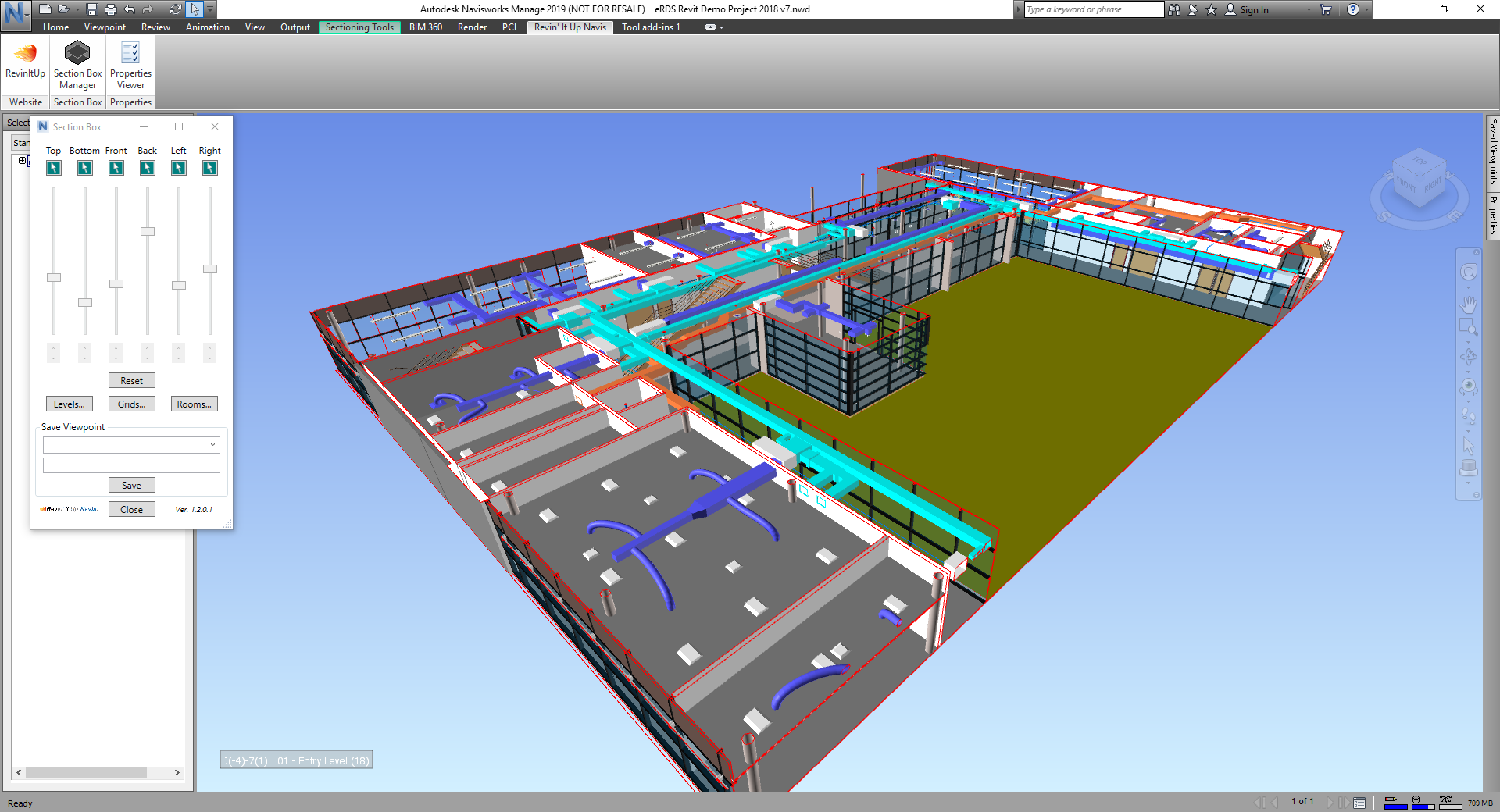Open the Properties Viewer tool

130,66
